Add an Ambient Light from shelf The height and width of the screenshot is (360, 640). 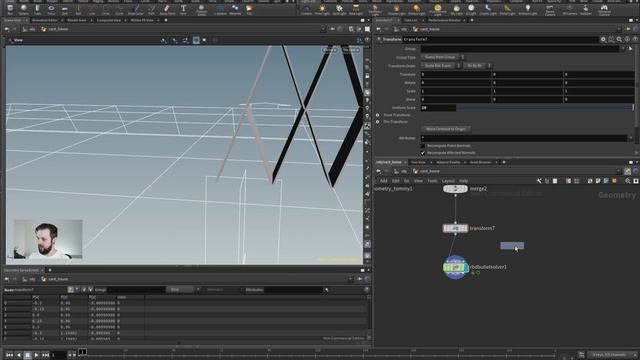tap(528, 9)
